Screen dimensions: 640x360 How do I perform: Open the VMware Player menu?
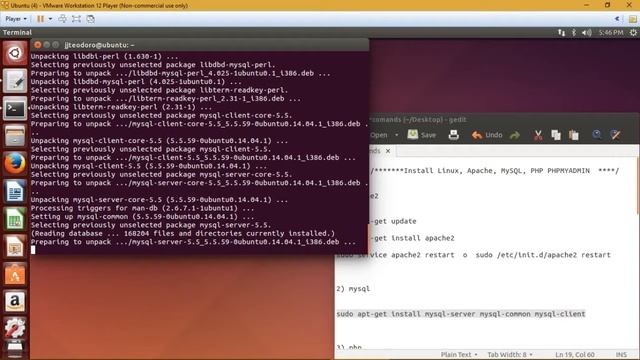[16, 19]
